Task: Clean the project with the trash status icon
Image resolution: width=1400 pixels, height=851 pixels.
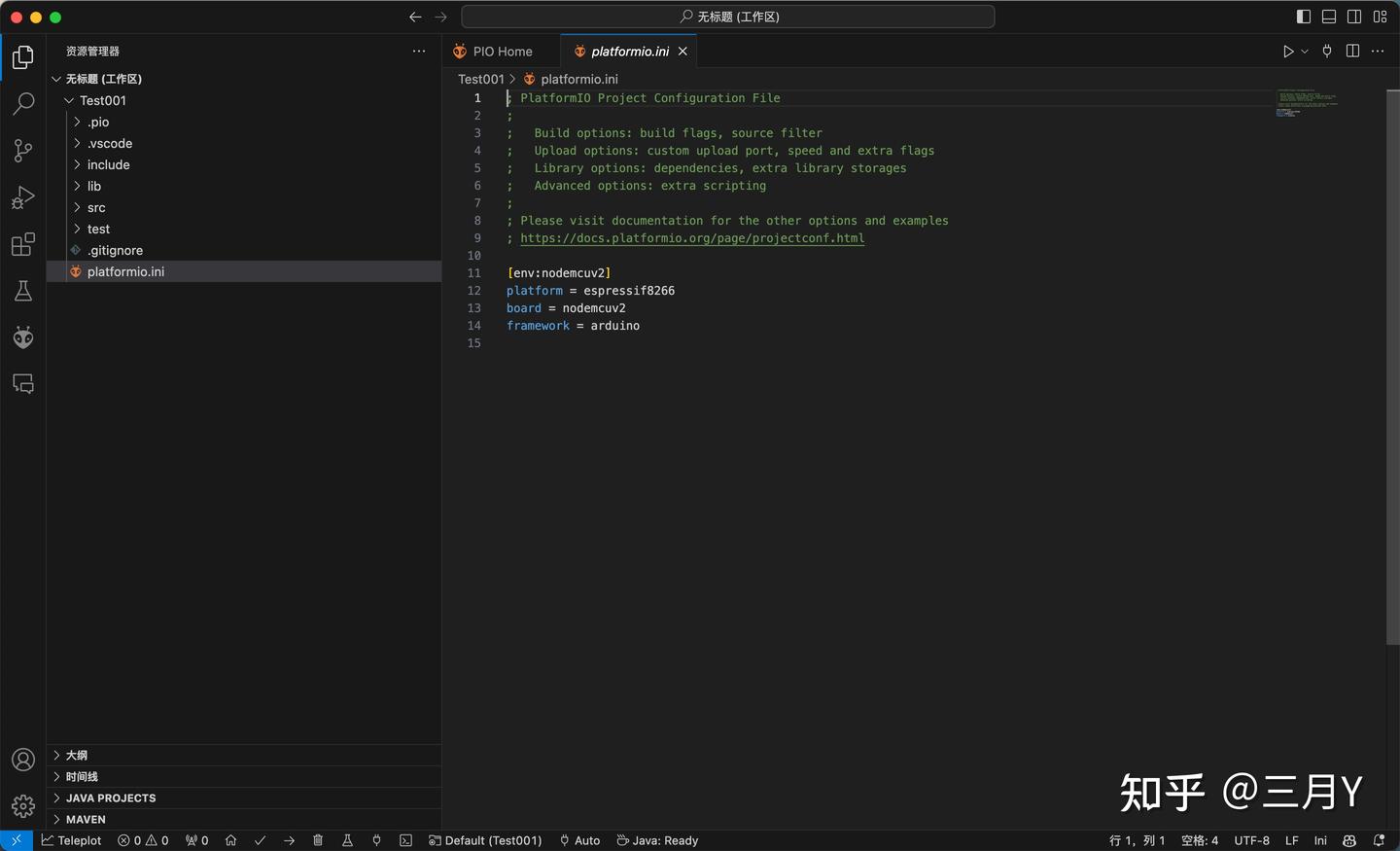Action: pyautogui.click(x=318, y=840)
